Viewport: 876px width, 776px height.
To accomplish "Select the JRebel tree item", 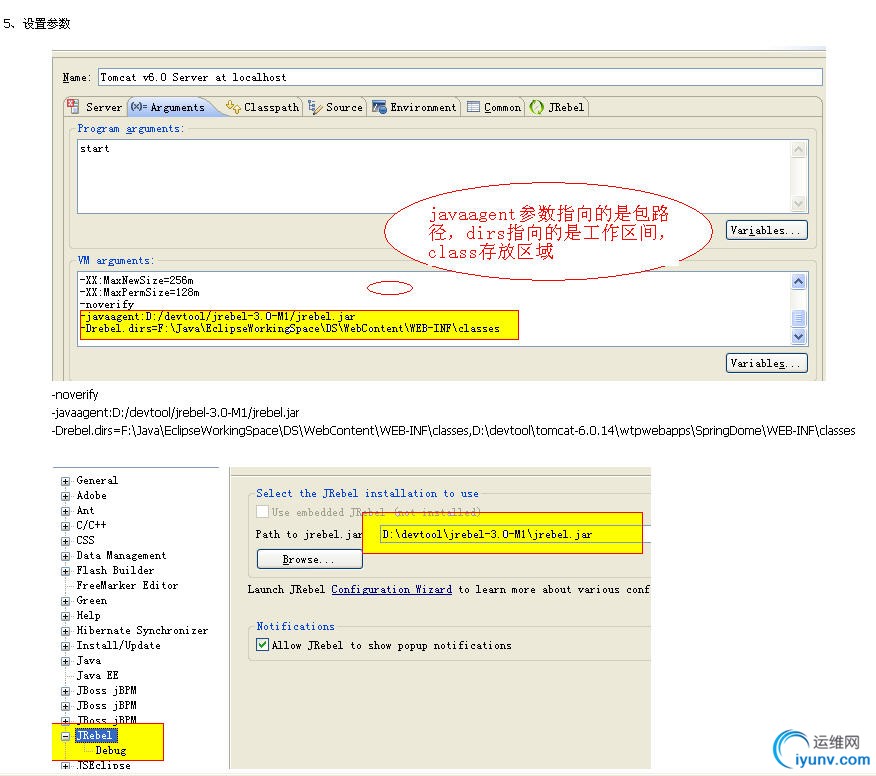I will [x=94, y=736].
